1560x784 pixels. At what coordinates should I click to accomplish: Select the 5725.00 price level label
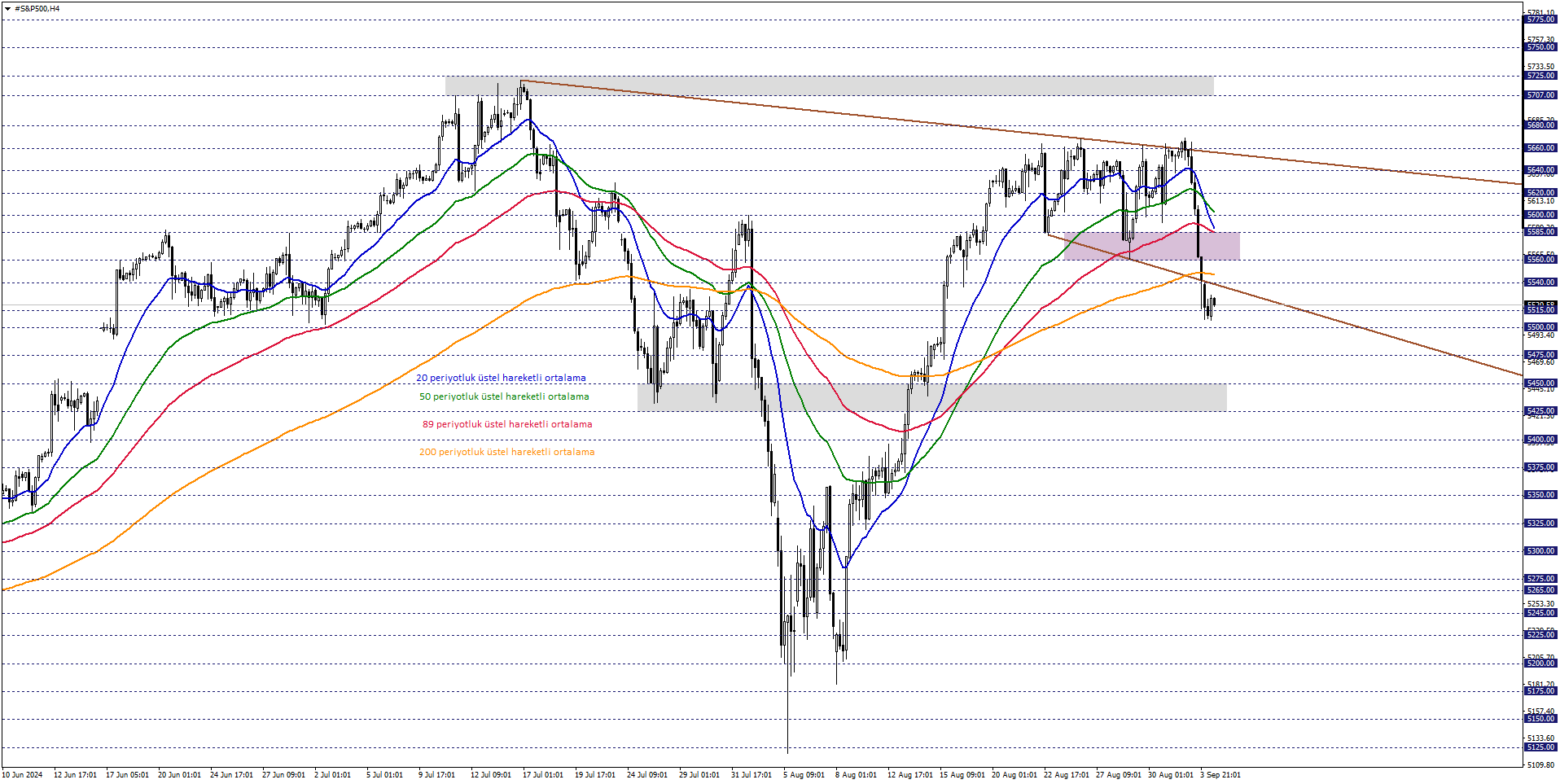pyautogui.click(x=1540, y=76)
